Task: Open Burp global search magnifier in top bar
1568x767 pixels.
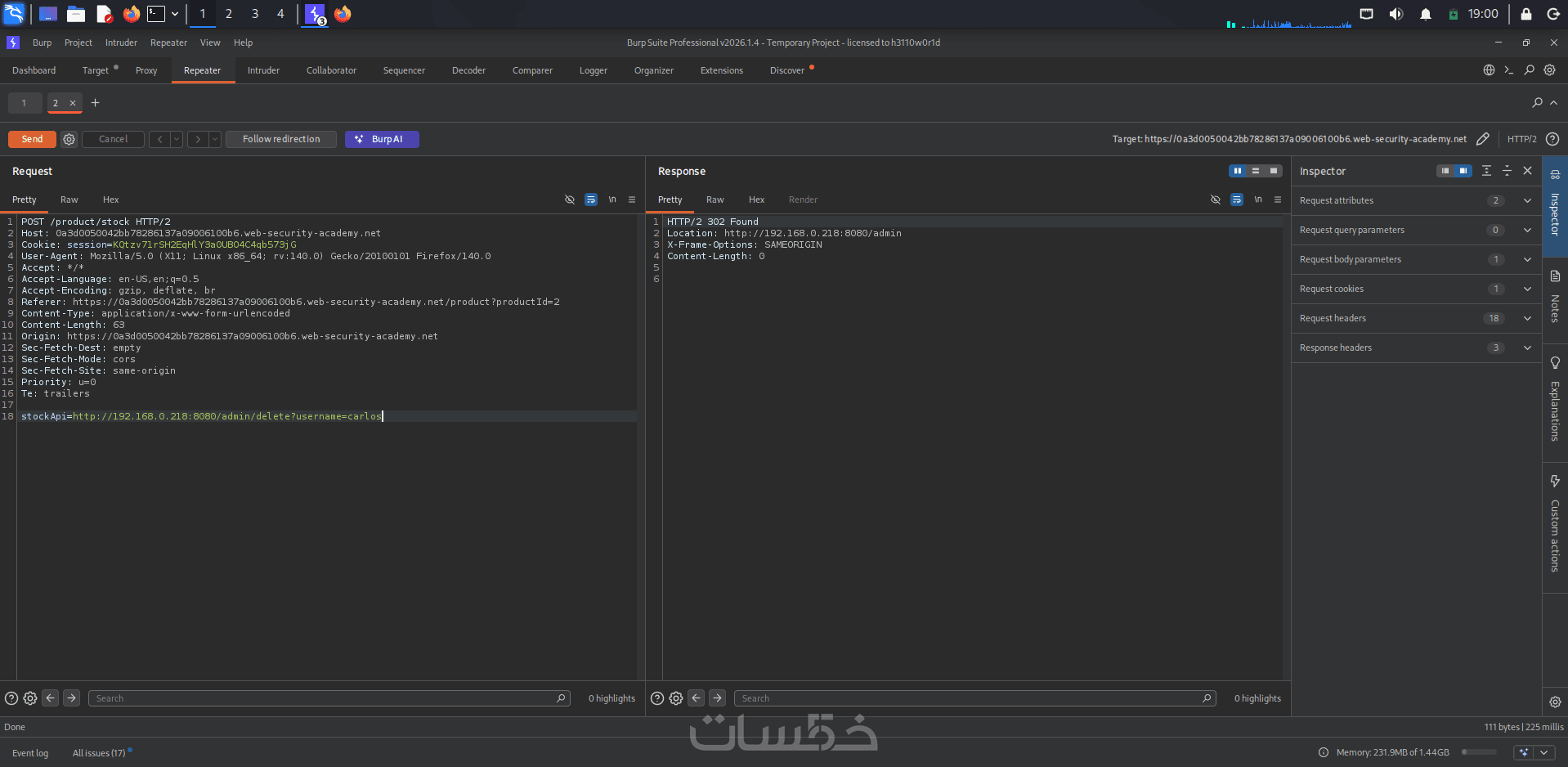Action: [x=1529, y=70]
